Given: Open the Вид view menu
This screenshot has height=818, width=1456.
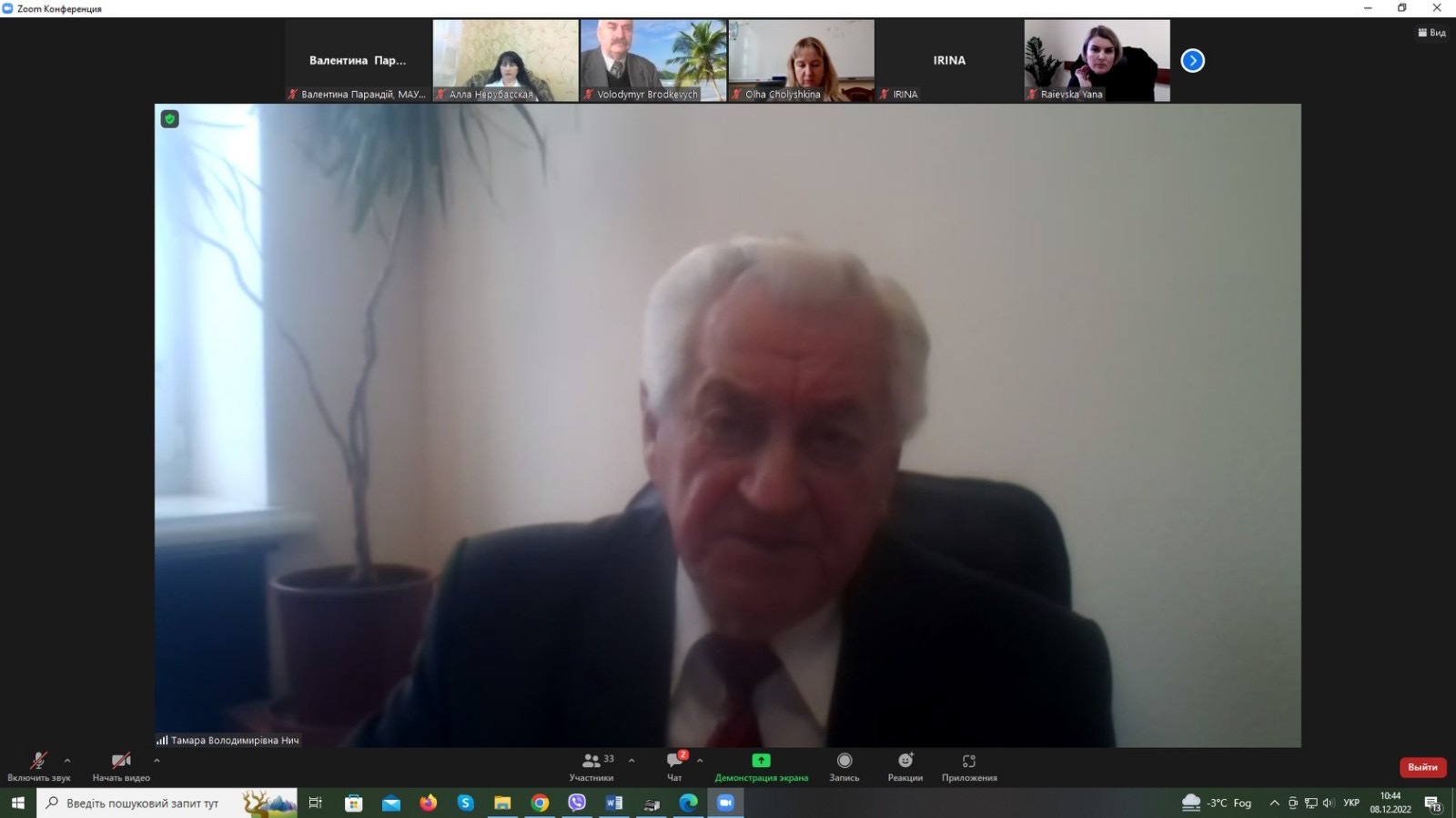Looking at the screenshot, I should tap(1431, 33).
